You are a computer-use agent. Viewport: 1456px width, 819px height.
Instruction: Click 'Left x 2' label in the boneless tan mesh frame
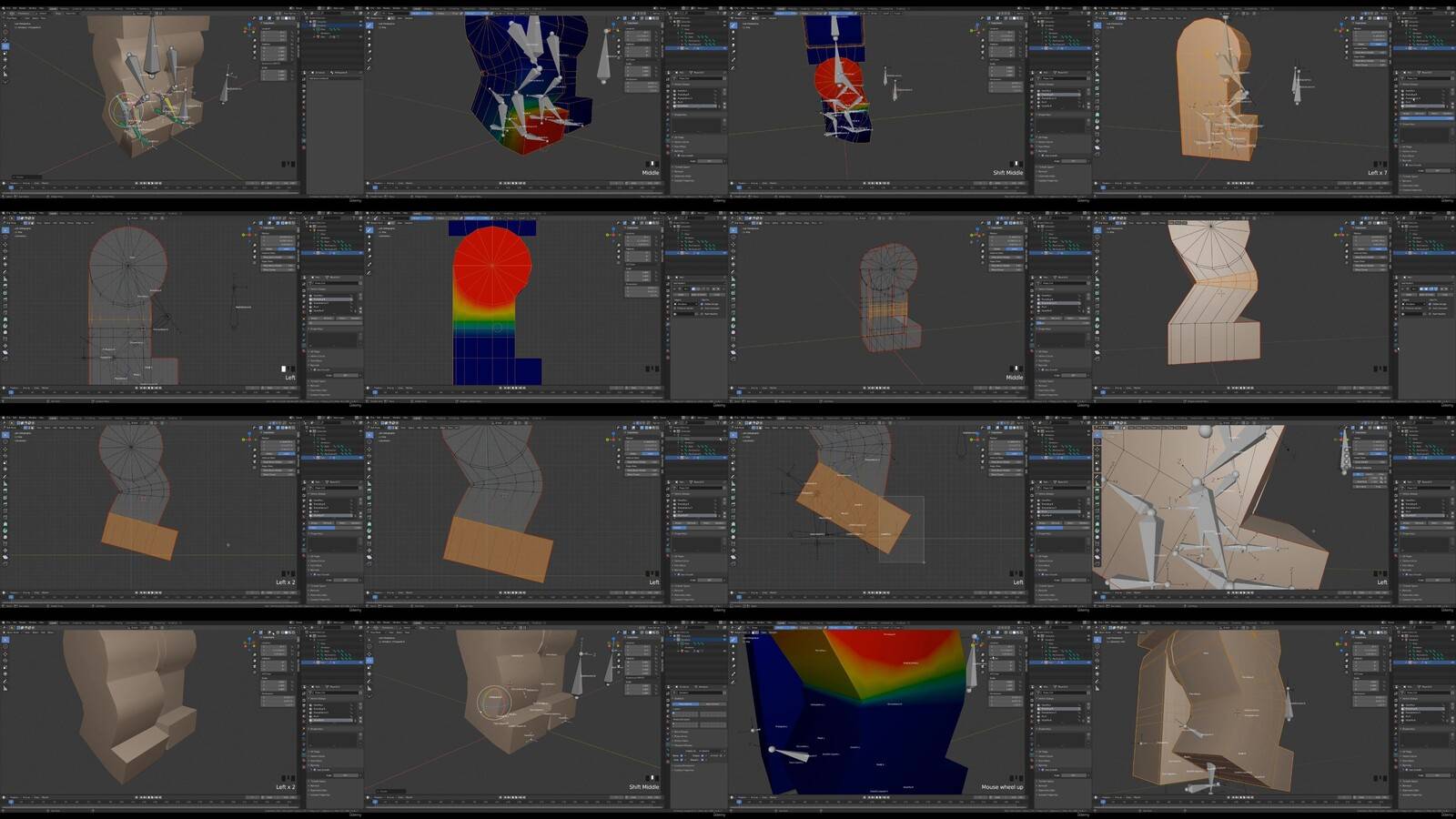point(285,787)
